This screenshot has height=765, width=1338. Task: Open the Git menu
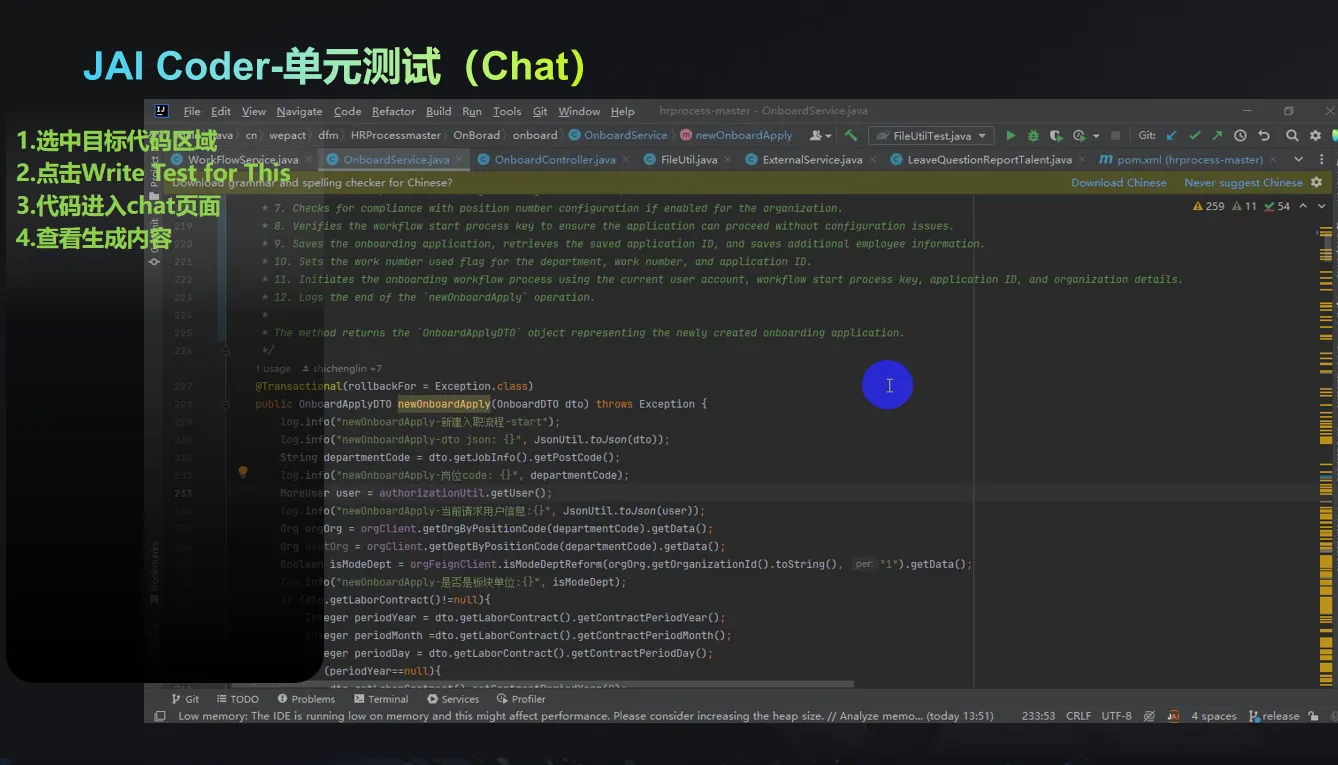(x=540, y=111)
